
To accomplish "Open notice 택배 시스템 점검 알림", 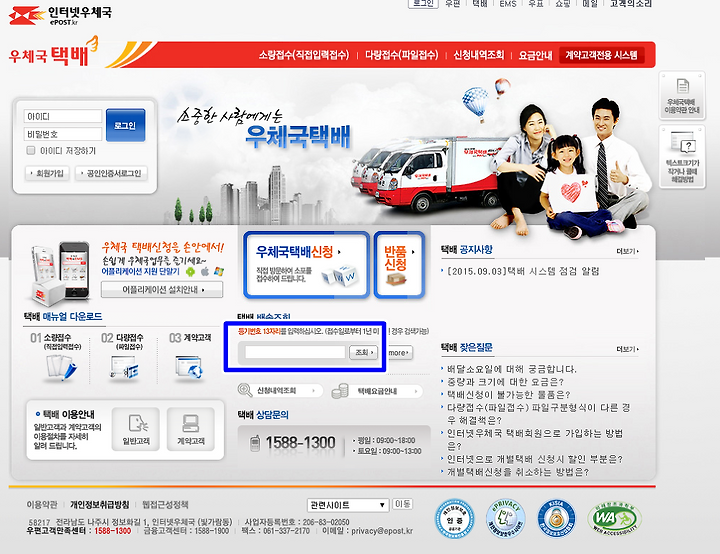I will tap(523, 271).
